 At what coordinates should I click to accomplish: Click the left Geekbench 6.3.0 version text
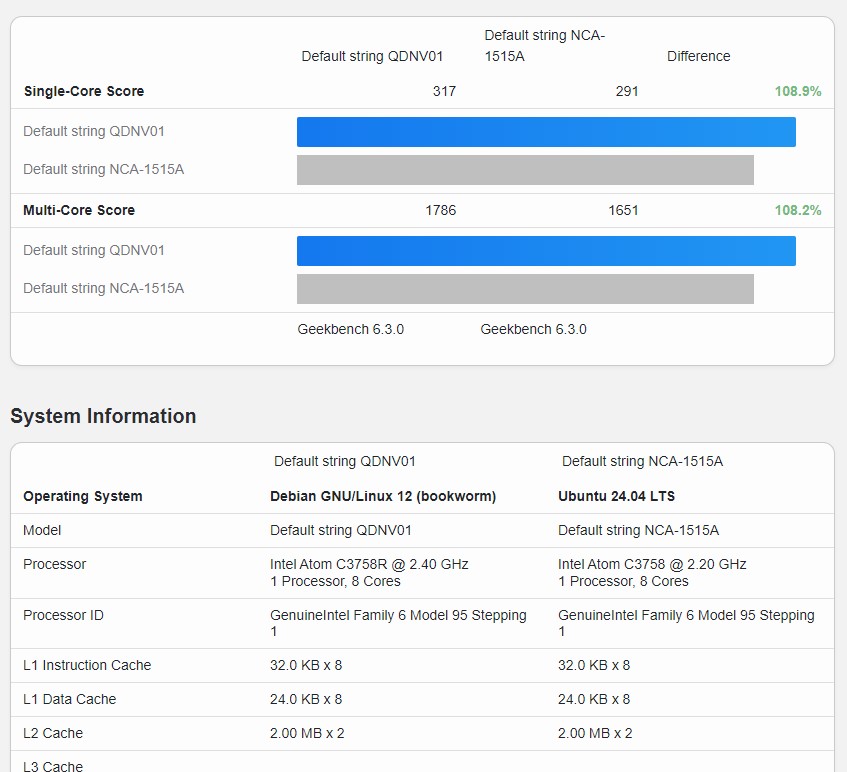tap(351, 329)
